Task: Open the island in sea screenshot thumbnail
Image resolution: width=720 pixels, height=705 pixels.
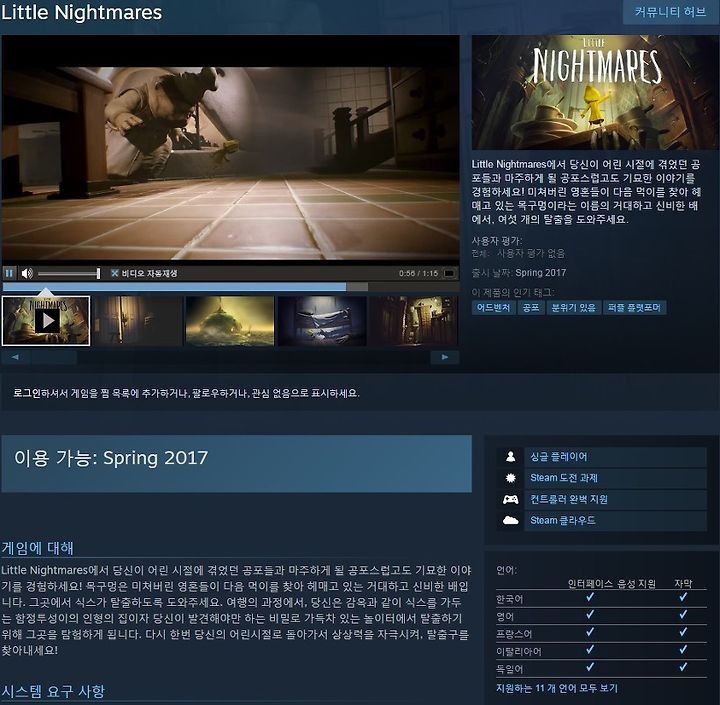Action: [230, 321]
